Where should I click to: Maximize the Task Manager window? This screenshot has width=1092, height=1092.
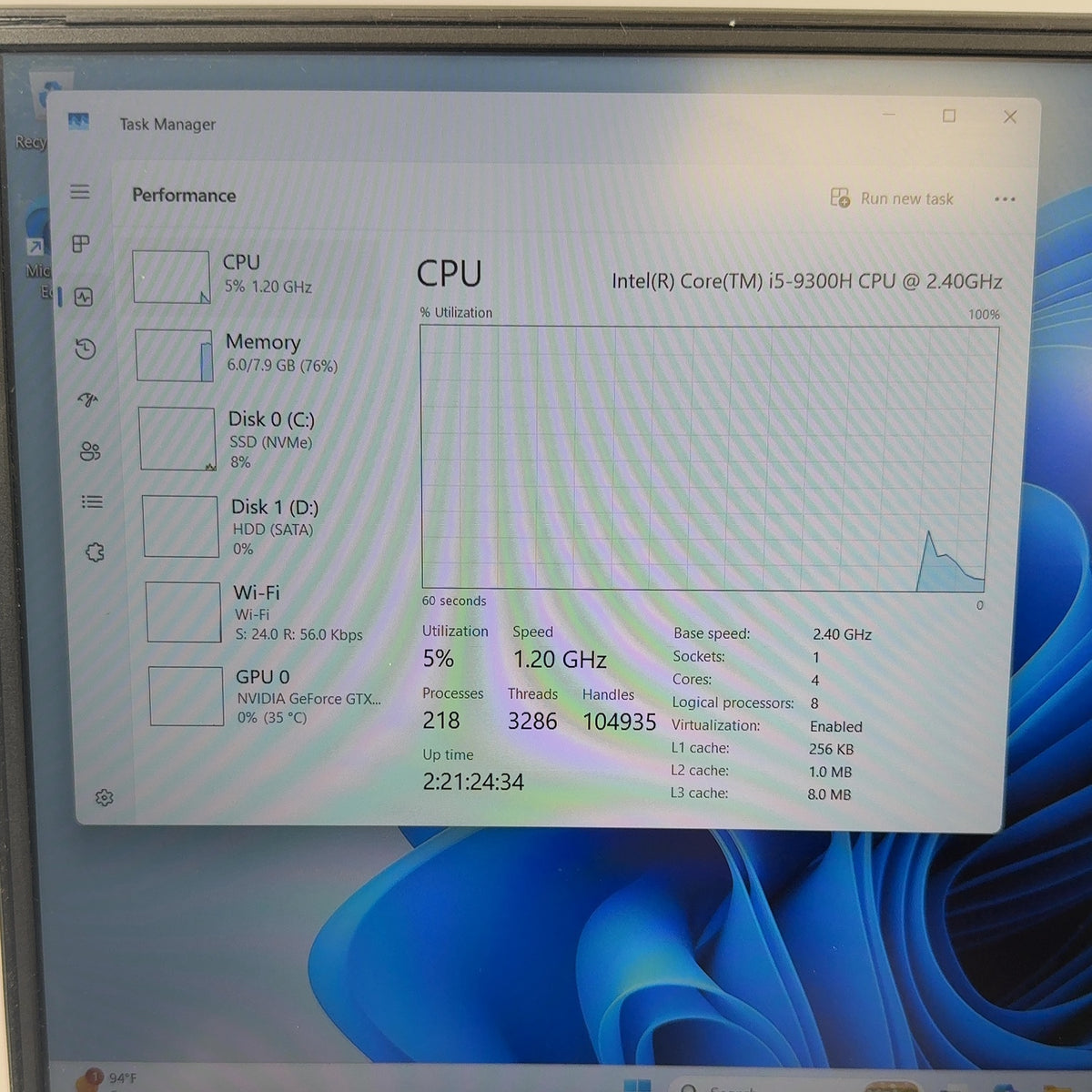(949, 116)
